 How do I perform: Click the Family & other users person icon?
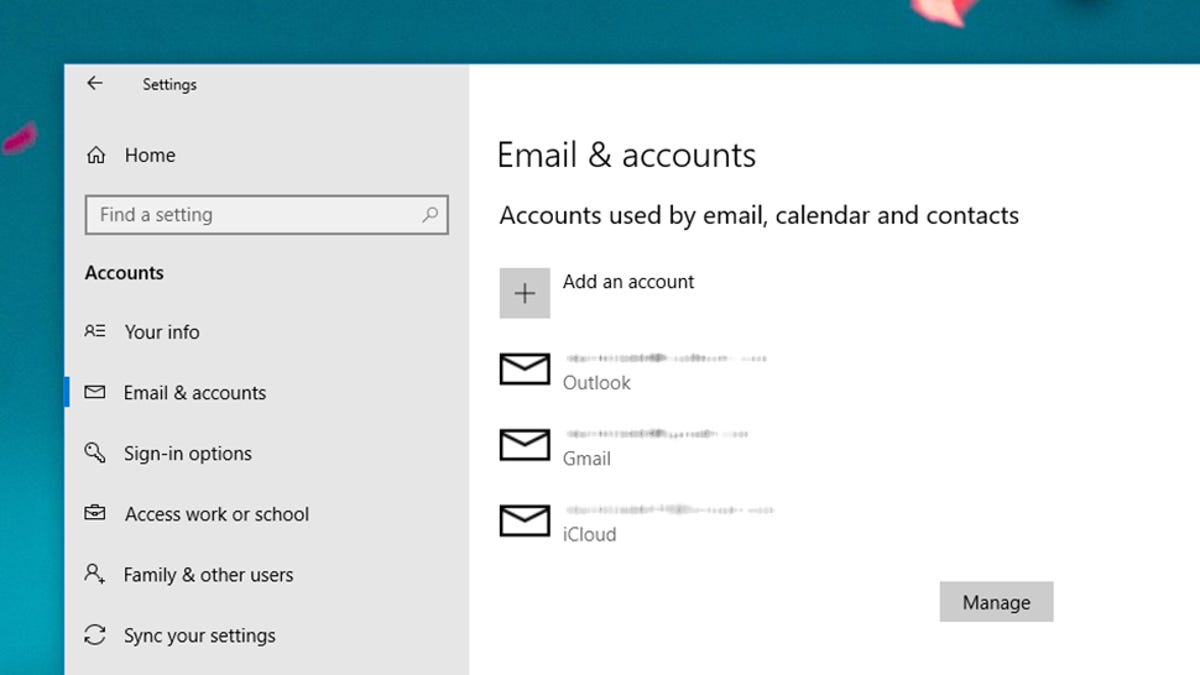pyautogui.click(x=95, y=574)
